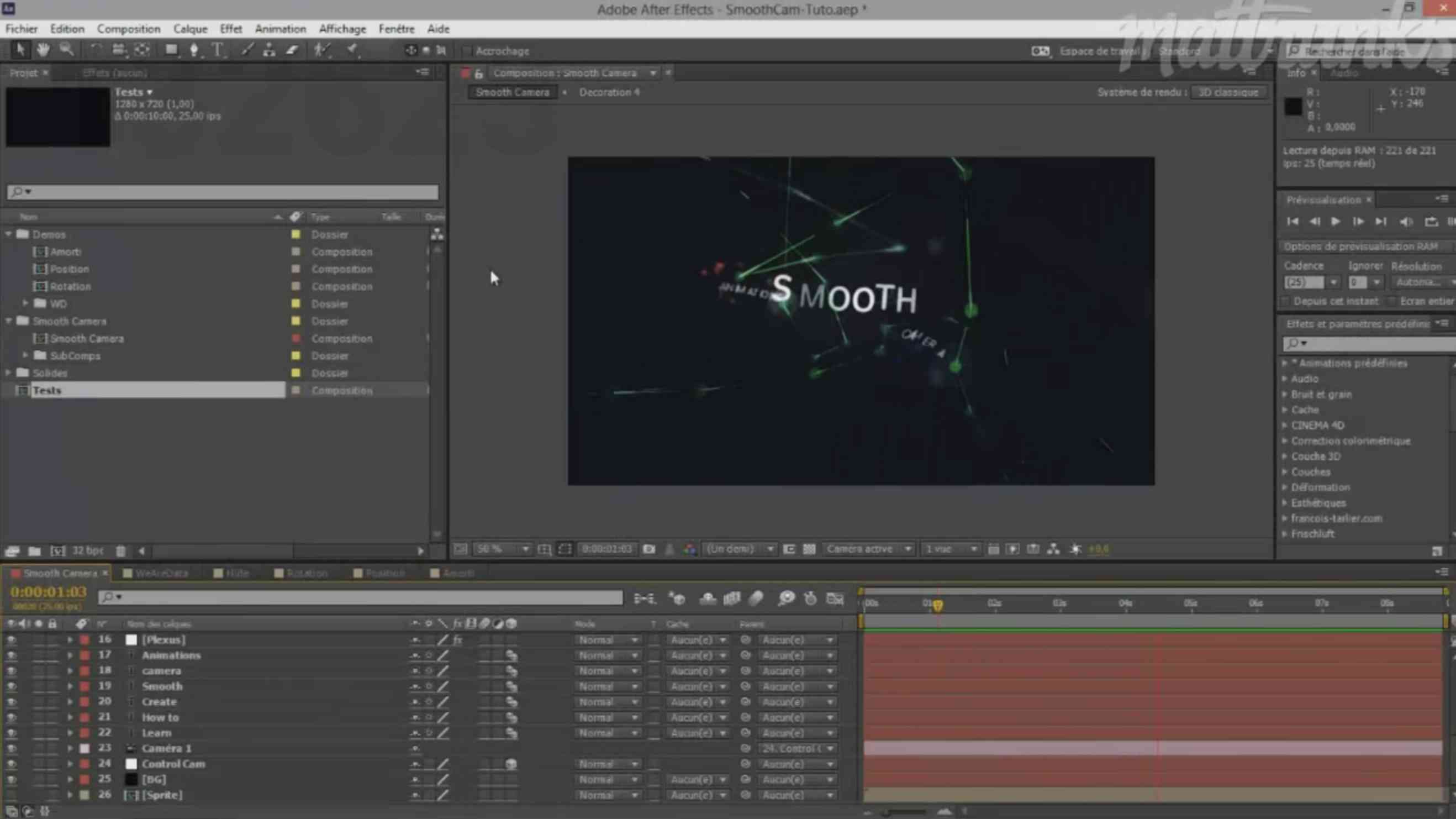Click the timeline playhead current-time indicator
The width and height of the screenshot is (1456, 819).
pyautogui.click(x=938, y=606)
